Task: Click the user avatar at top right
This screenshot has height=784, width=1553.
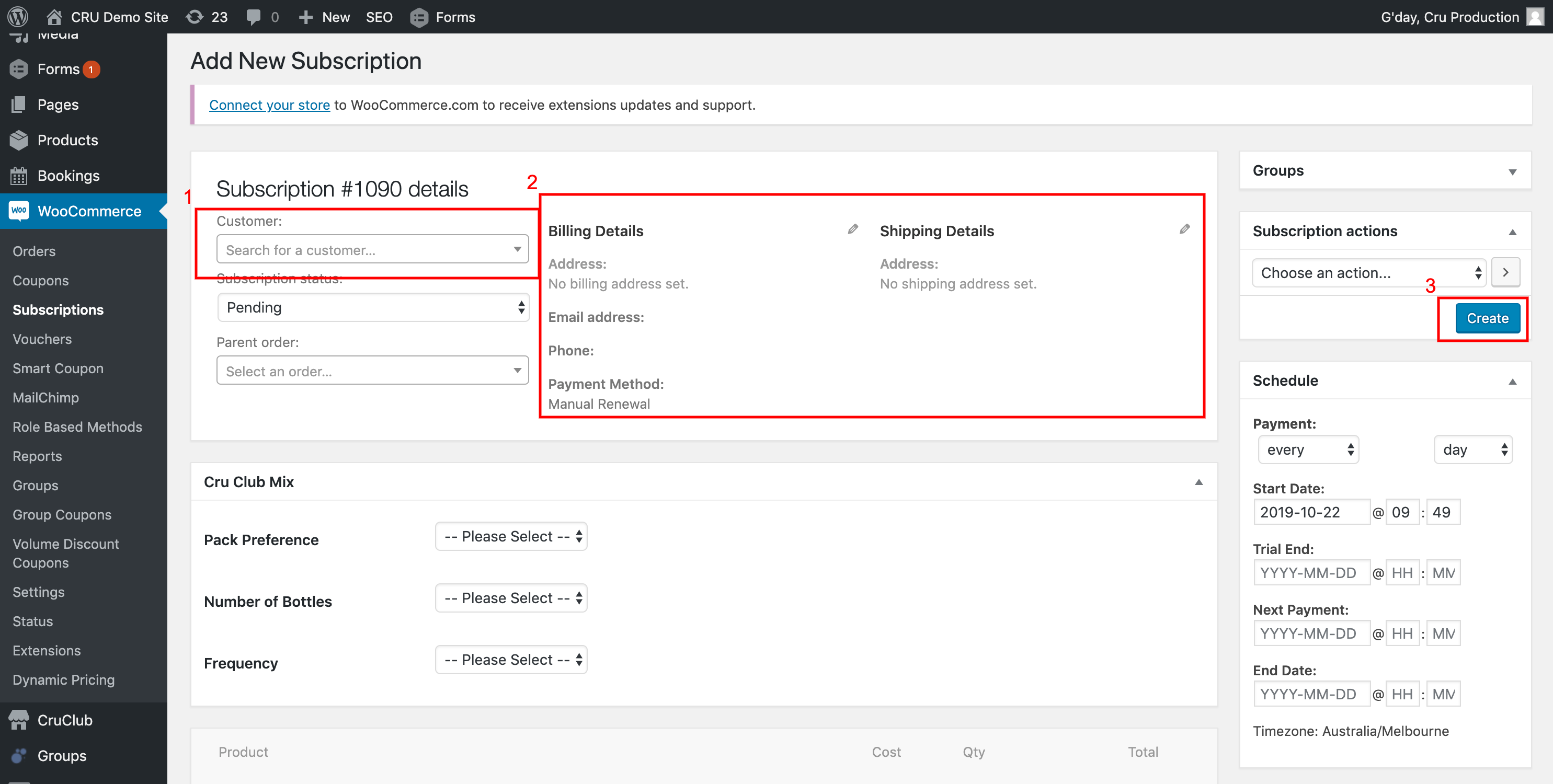Action: point(1535,16)
